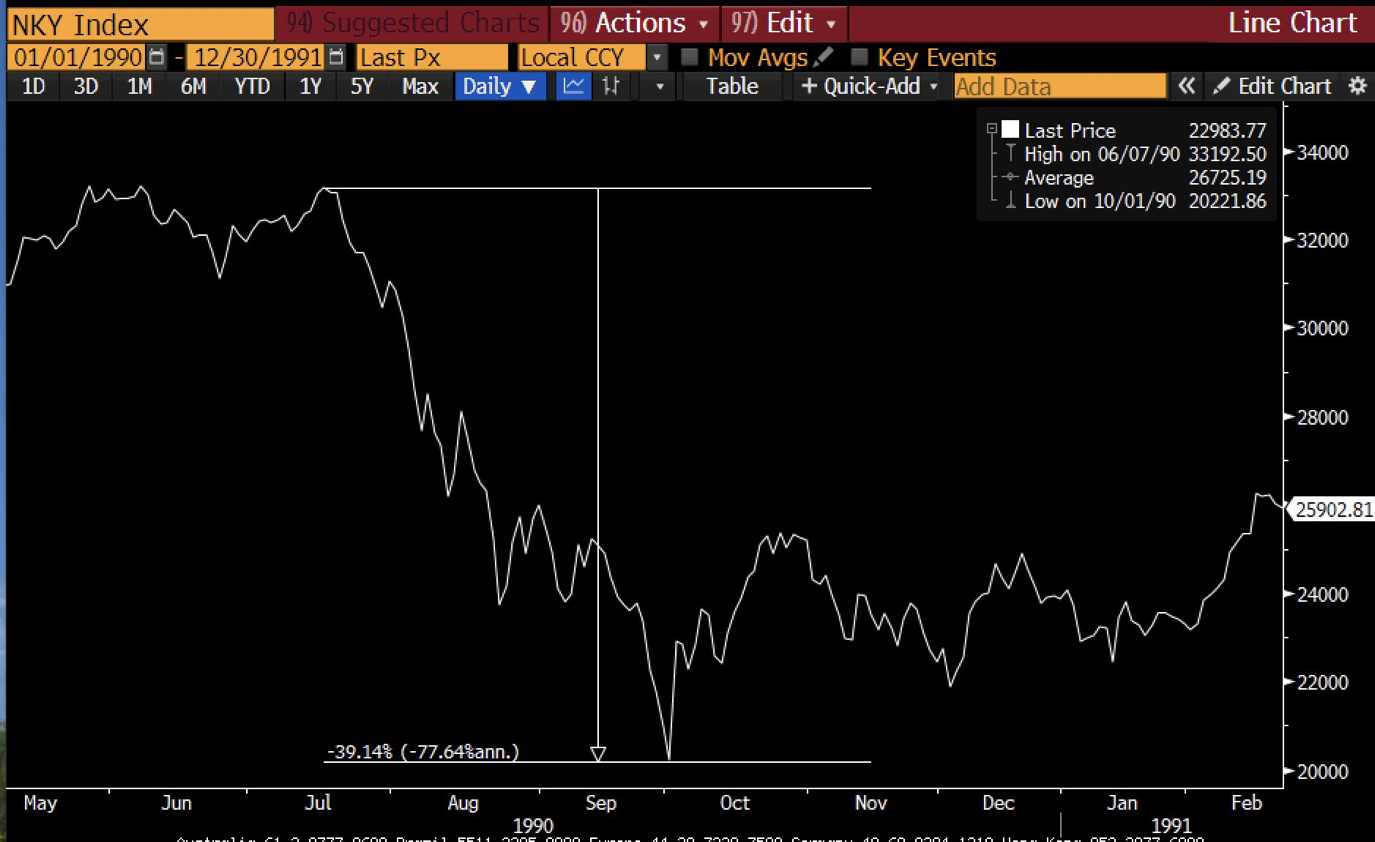Image resolution: width=1375 pixels, height=842 pixels.
Task: Expand the Local CCY currency dropdown
Action: (x=657, y=57)
